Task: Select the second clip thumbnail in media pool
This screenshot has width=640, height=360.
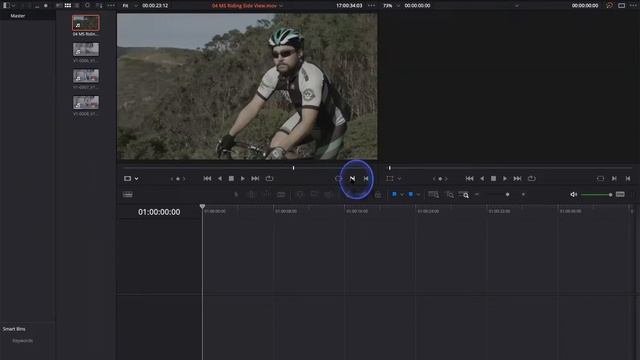Action: pos(86,49)
